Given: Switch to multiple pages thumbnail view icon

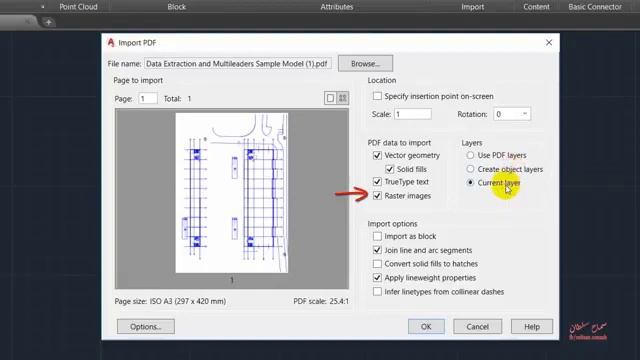Looking at the screenshot, I should (x=342, y=98).
